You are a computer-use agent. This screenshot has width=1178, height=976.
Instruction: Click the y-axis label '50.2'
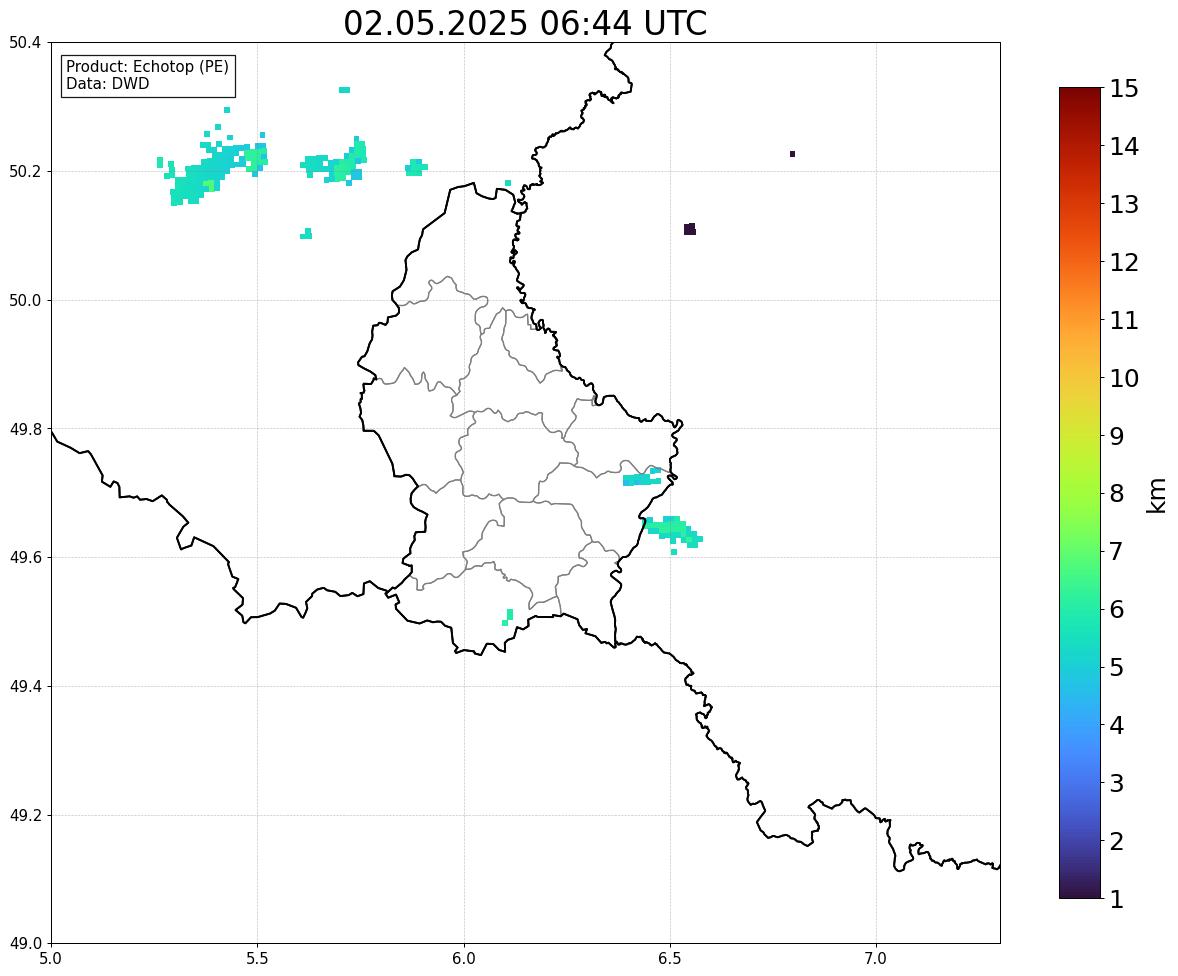[x=25, y=171]
